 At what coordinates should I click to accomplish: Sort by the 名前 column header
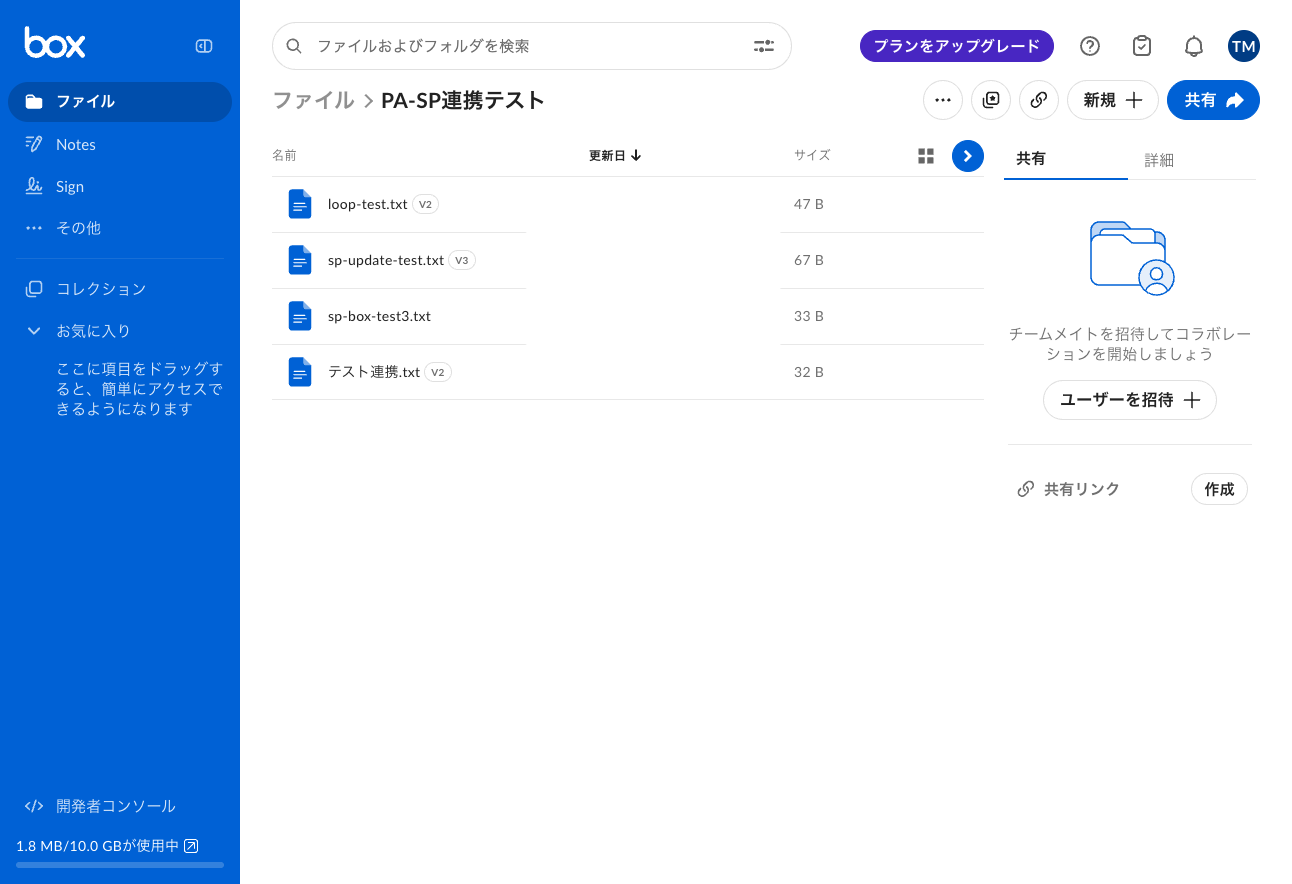(x=284, y=156)
